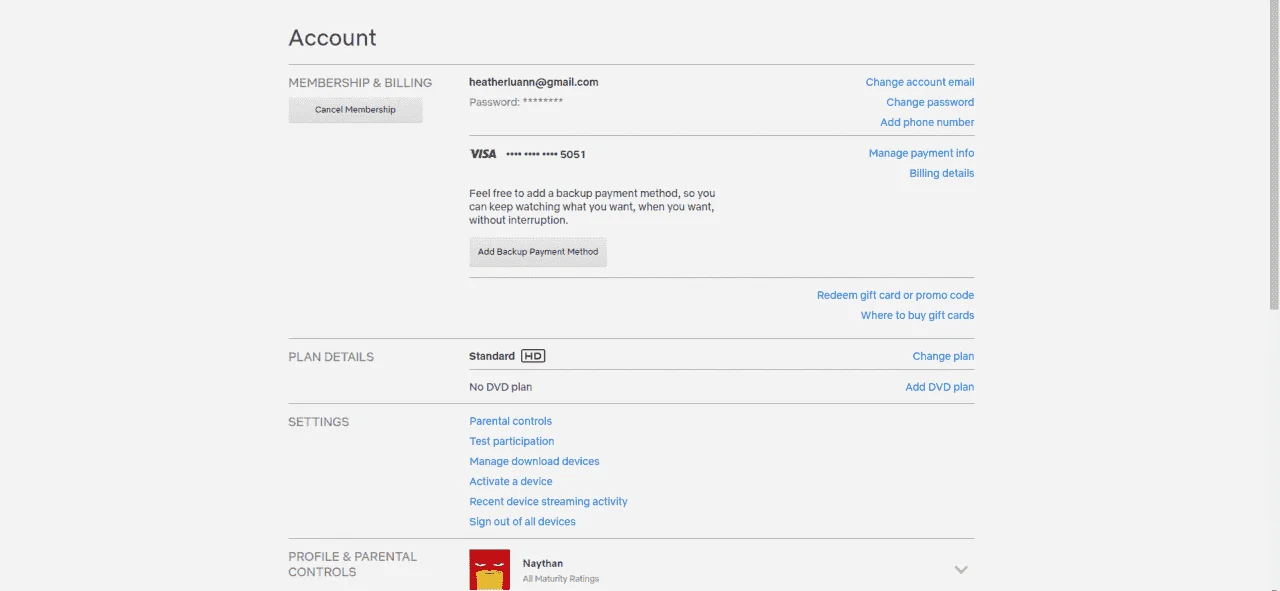Open Manage download devices
This screenshot has width=1280, height=591.
[x=534, y=461]
